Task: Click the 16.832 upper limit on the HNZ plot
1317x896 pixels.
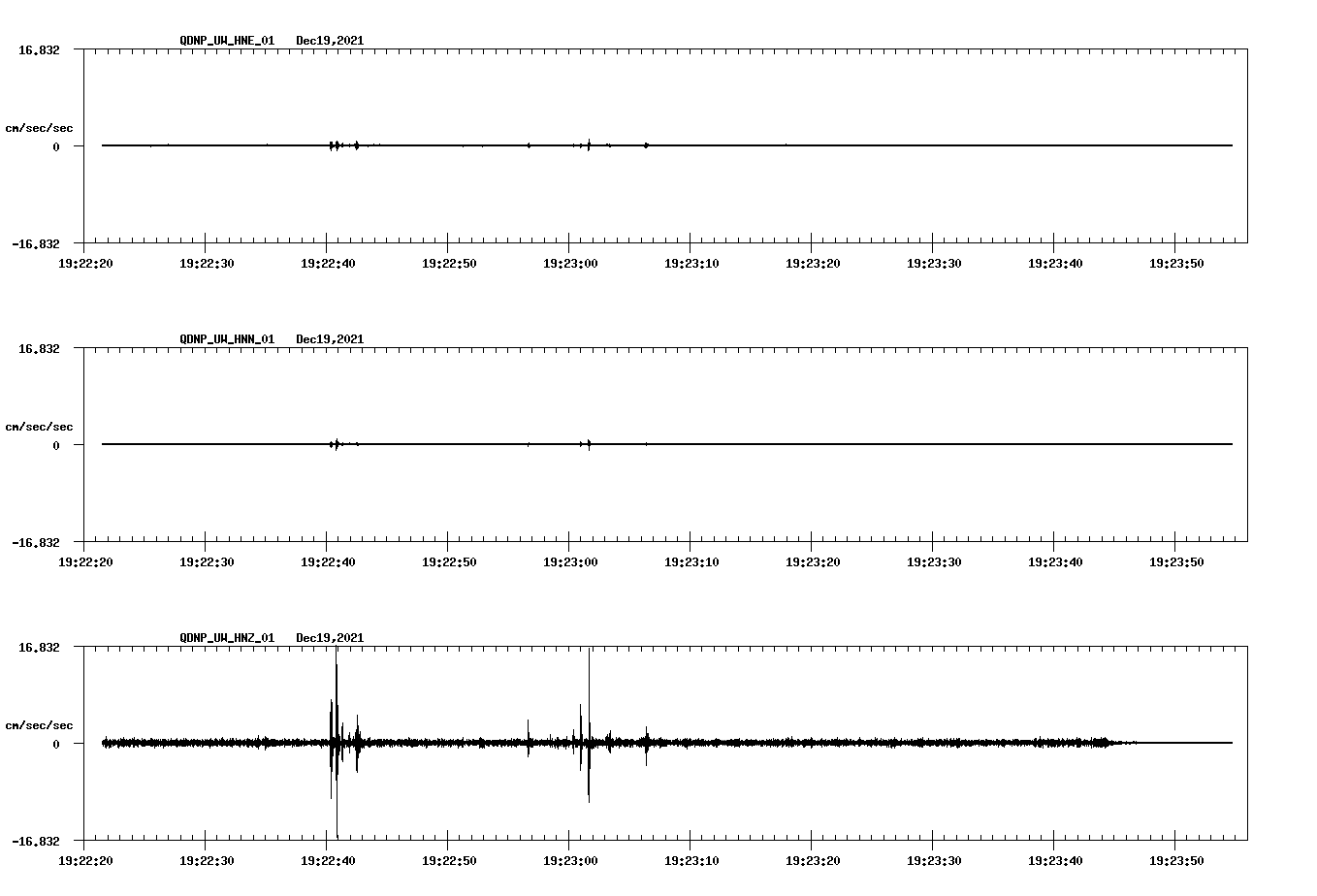Action: tap(39, 647)
